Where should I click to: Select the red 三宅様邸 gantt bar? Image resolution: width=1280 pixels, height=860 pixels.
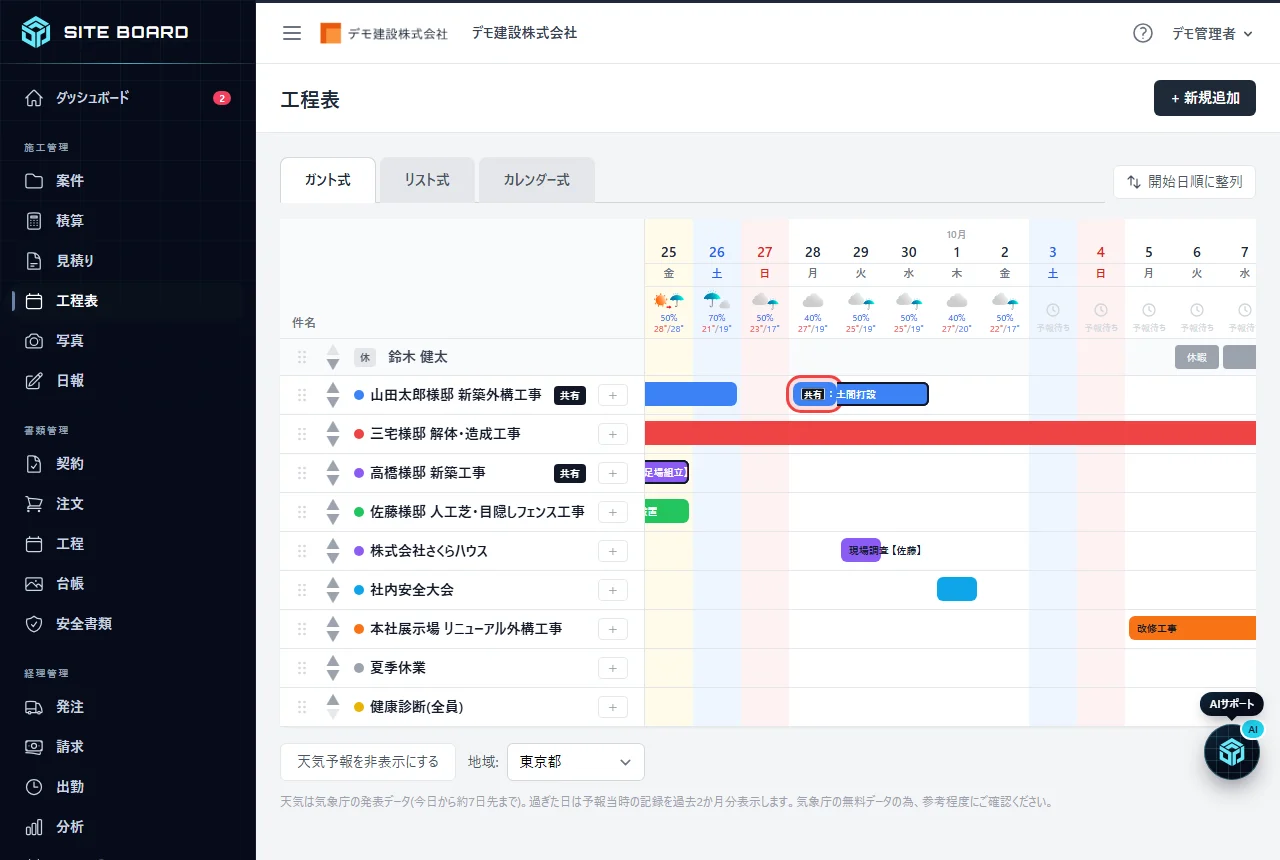pyautogui.click(x=950, y=433)
